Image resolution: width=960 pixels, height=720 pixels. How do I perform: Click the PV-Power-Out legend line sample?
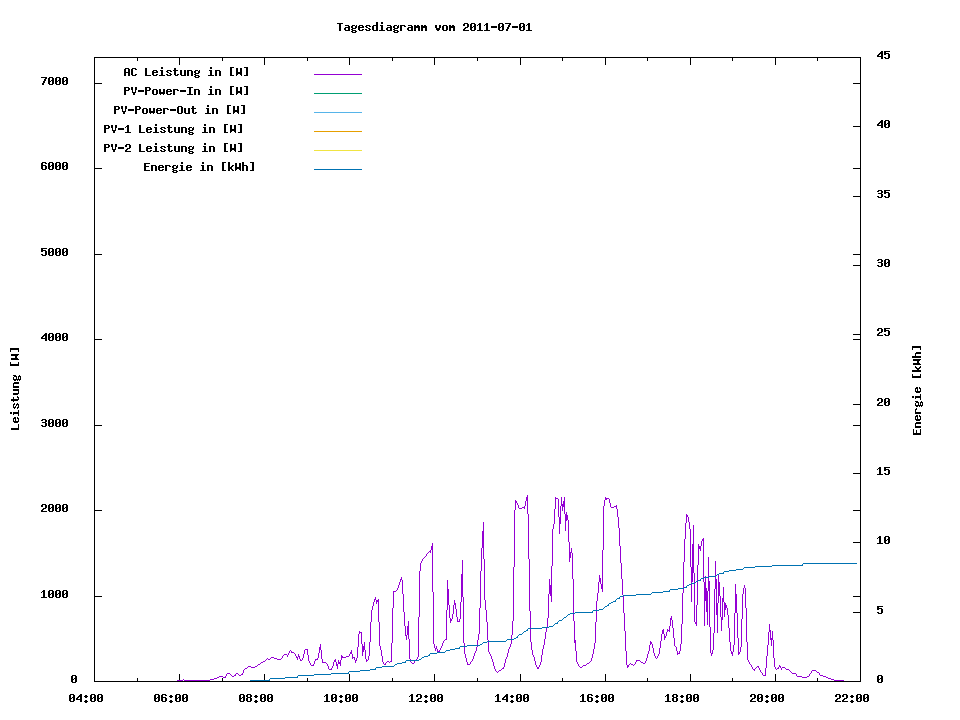pos(337,112)
